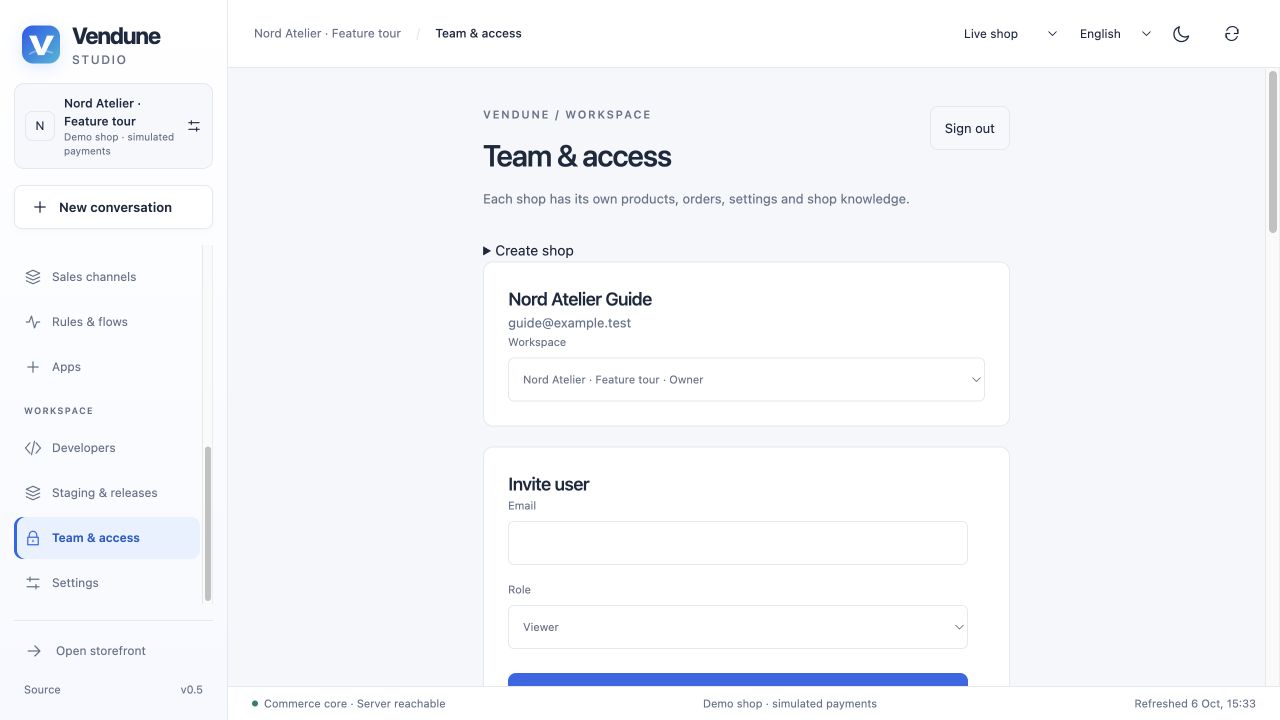Click the Developers code icon
The width and height of the screenshot is (1280, 720).
(x=33, y=448)
